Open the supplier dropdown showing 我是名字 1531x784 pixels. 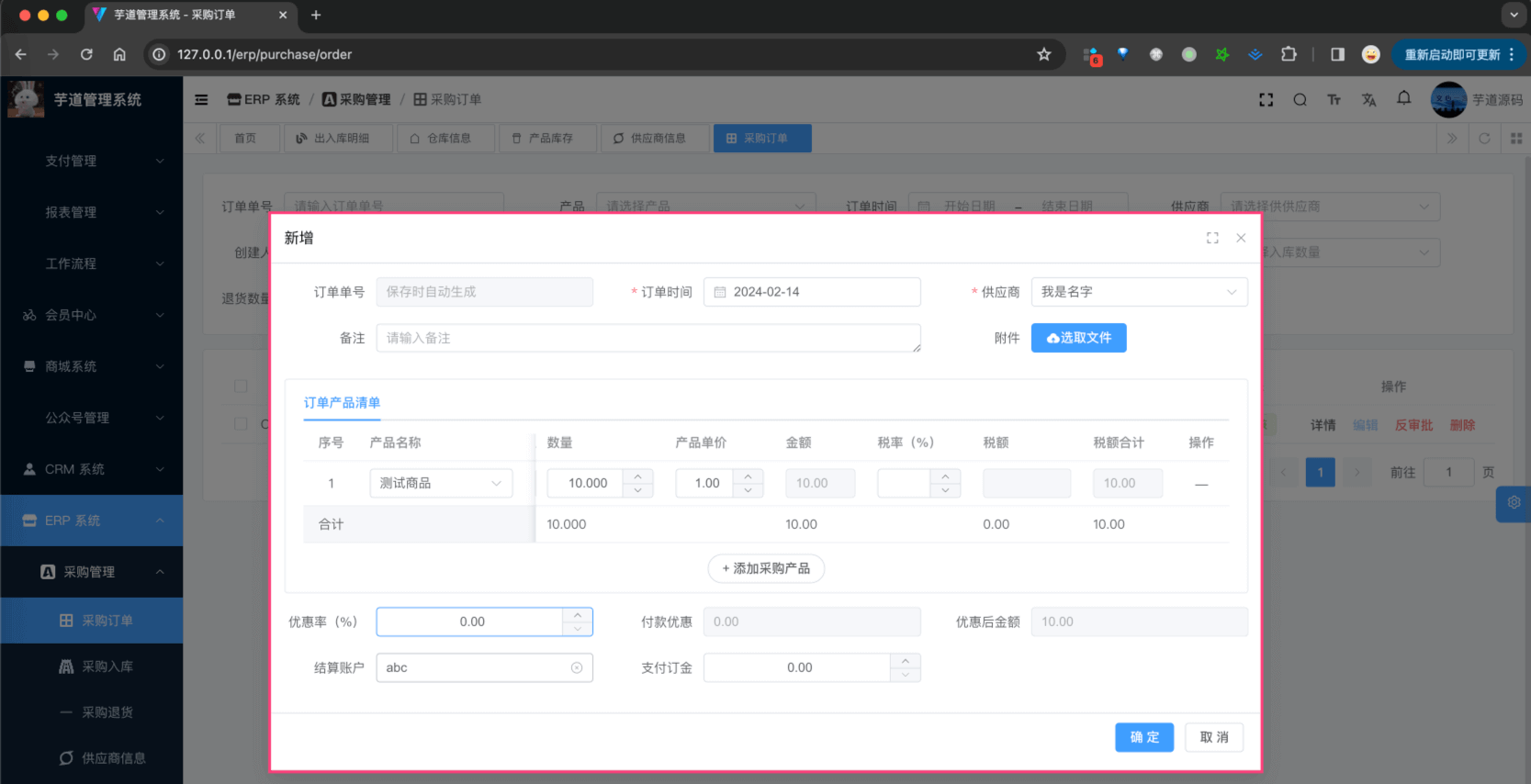[1138, 292]
